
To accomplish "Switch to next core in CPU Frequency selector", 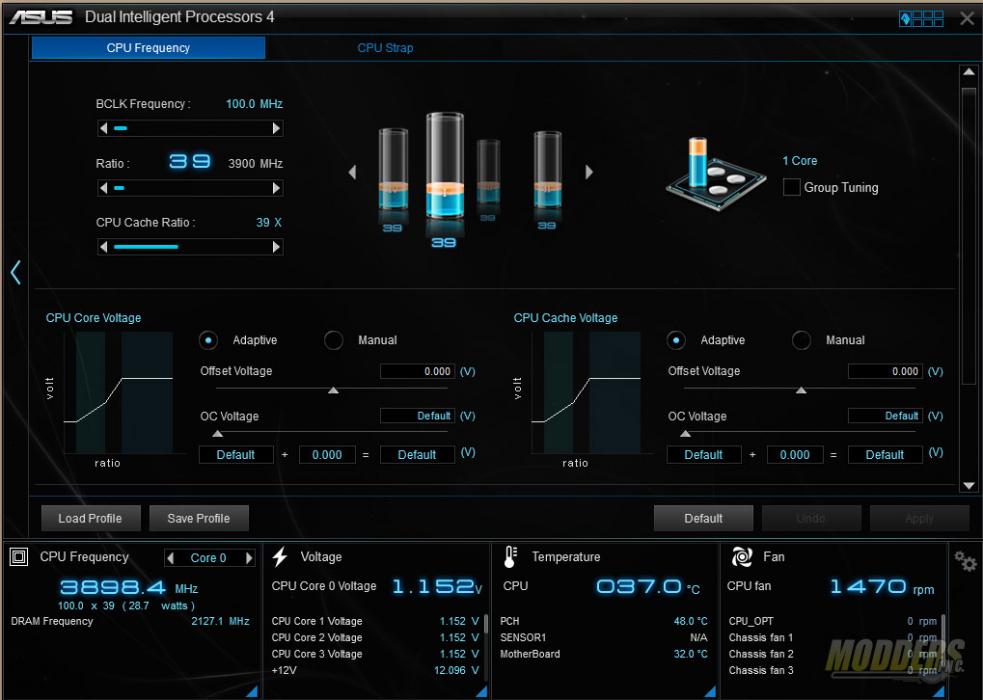I will pos(250,558).
